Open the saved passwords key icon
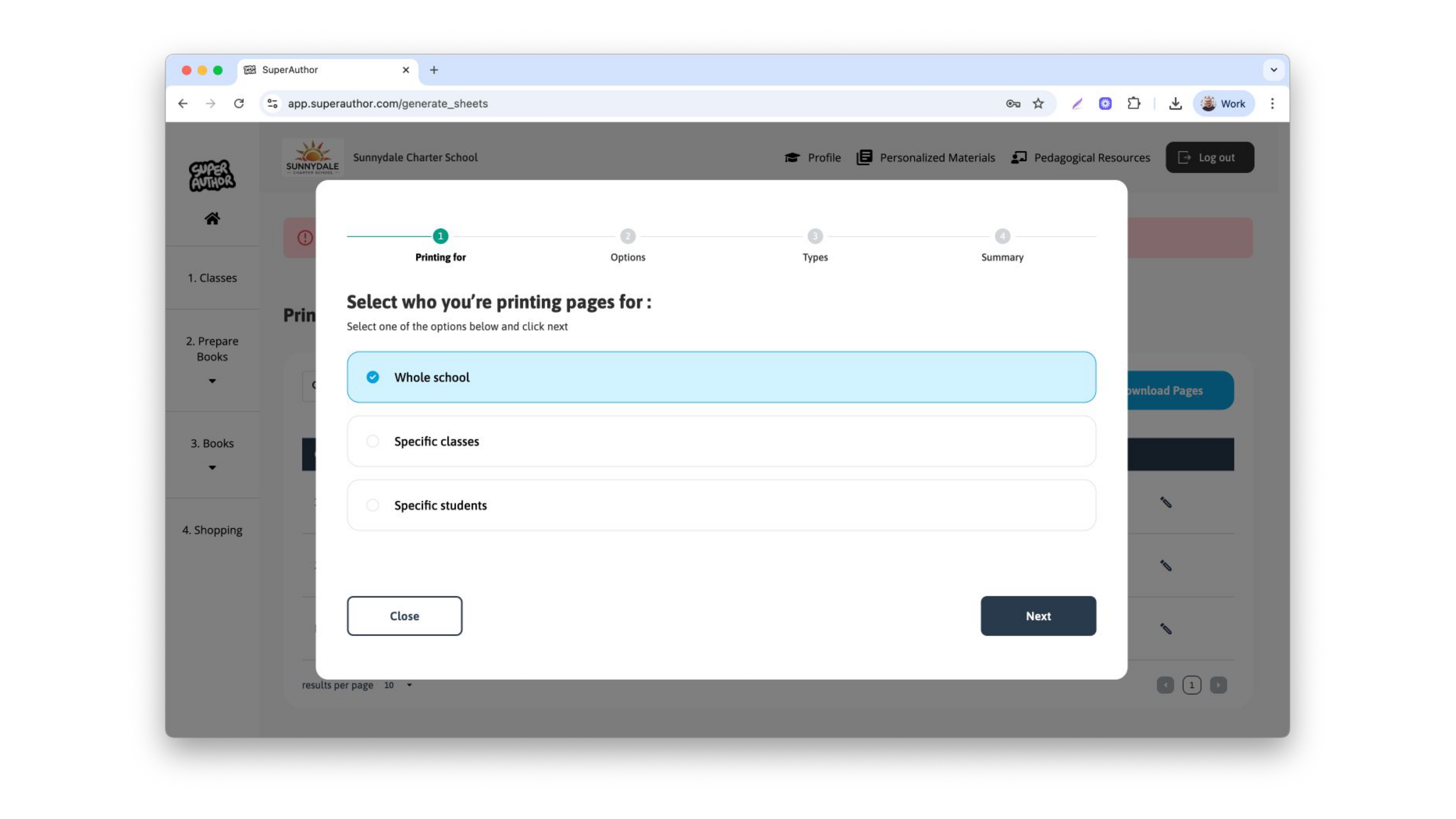Image resolution: width=1456 pixels, height=819 pixels. (1013, 103)
